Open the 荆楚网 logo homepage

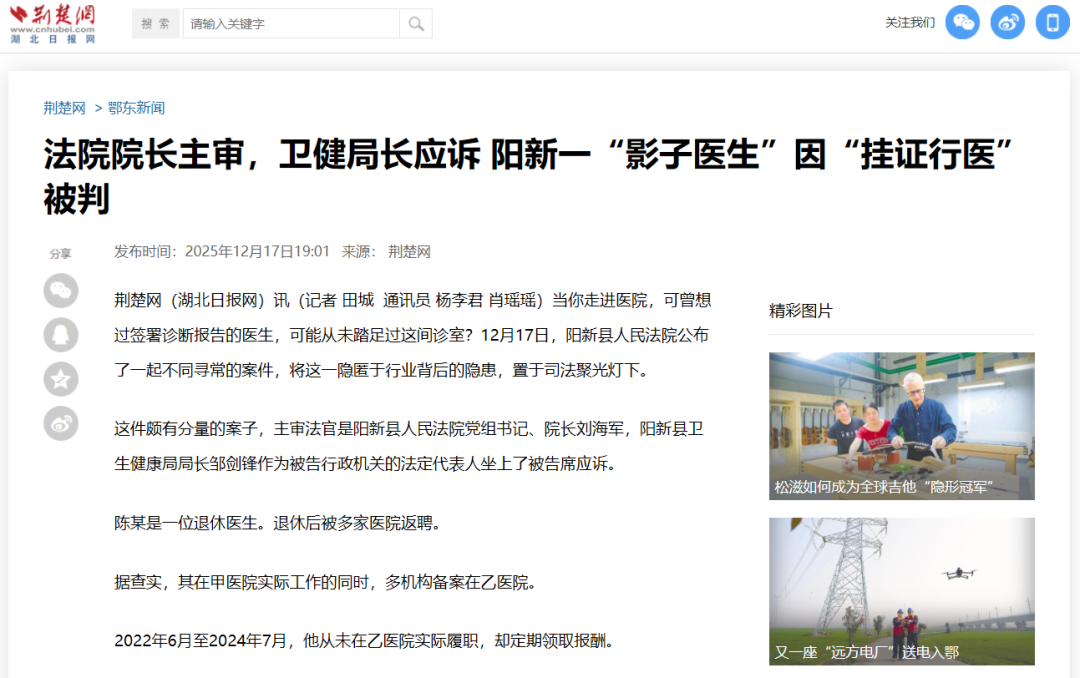pos(52,24)
